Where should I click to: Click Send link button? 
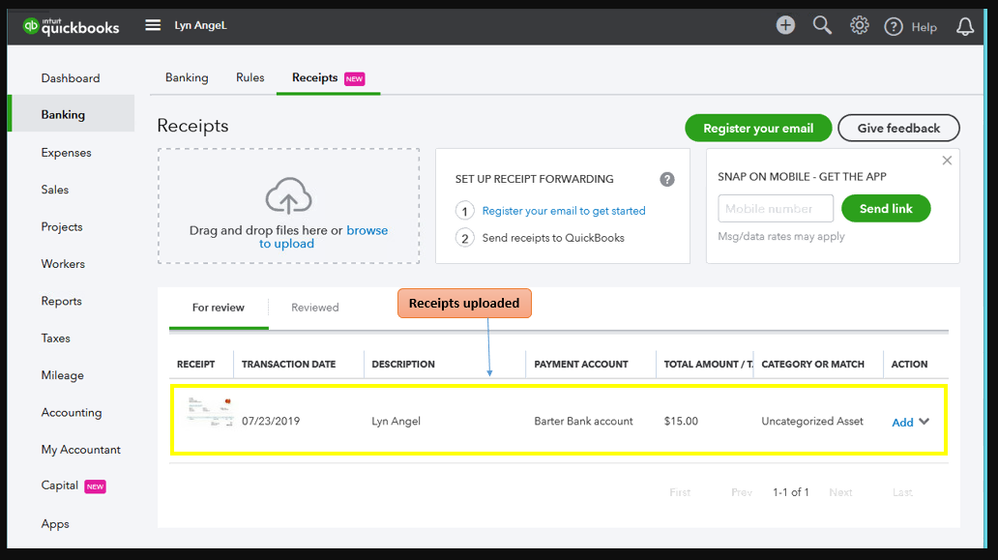pyautogui.click(x=886, y=209)
